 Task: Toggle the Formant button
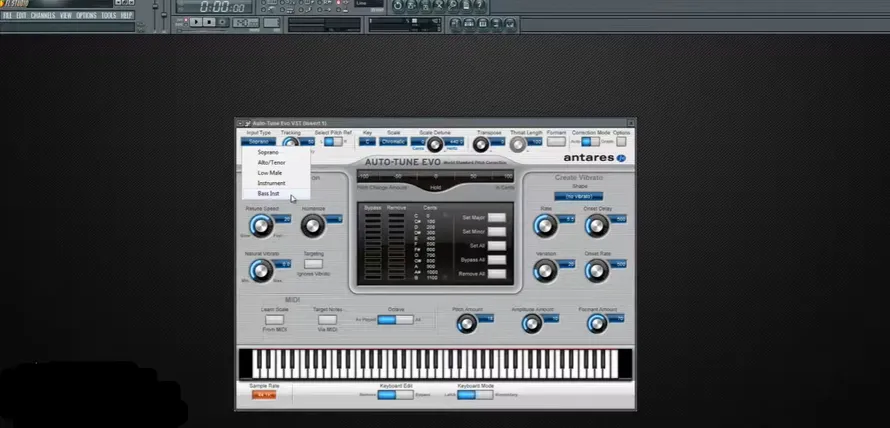(x=556, y=141)
